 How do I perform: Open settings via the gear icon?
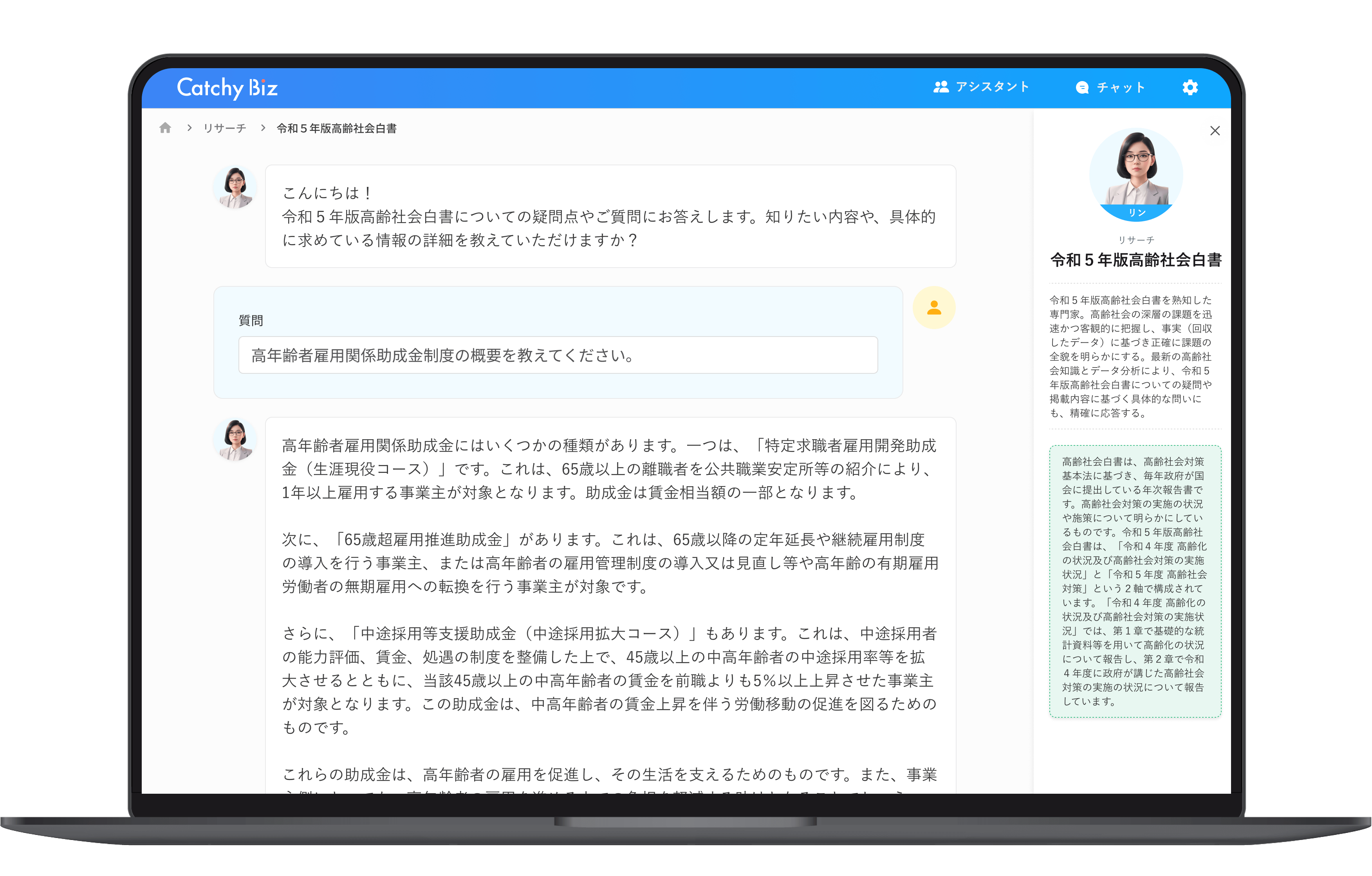pos(1190,87)
